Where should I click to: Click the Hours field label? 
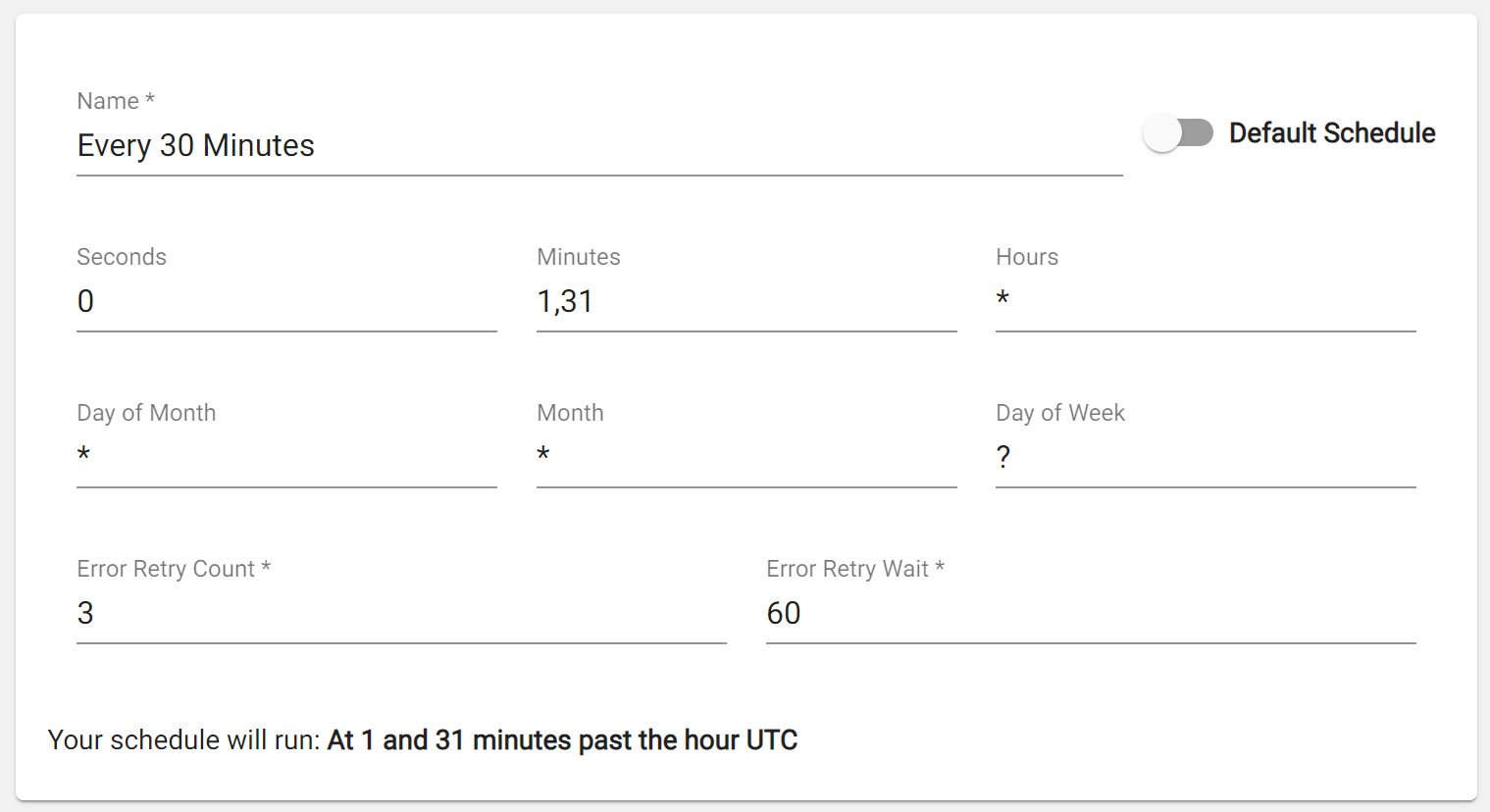[x=1027, y=257]
